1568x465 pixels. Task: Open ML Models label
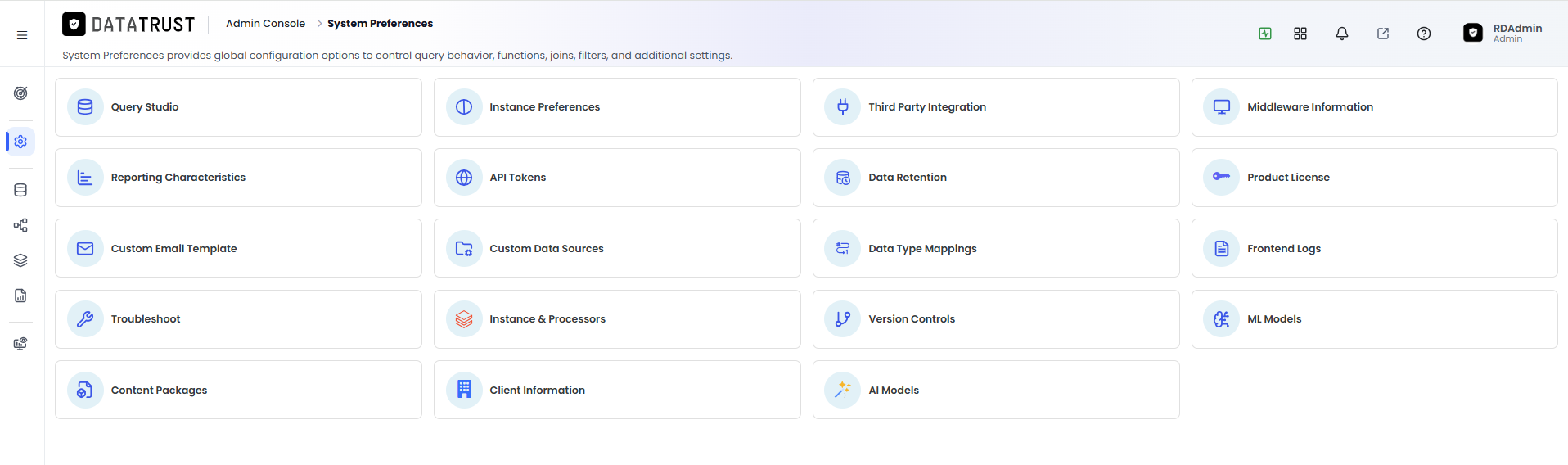[1274, 319]
